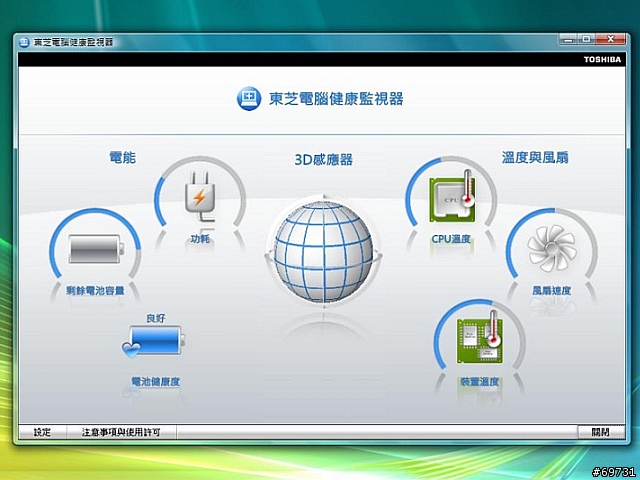Click the 溫度與風扇 section heading

[535, 158]
